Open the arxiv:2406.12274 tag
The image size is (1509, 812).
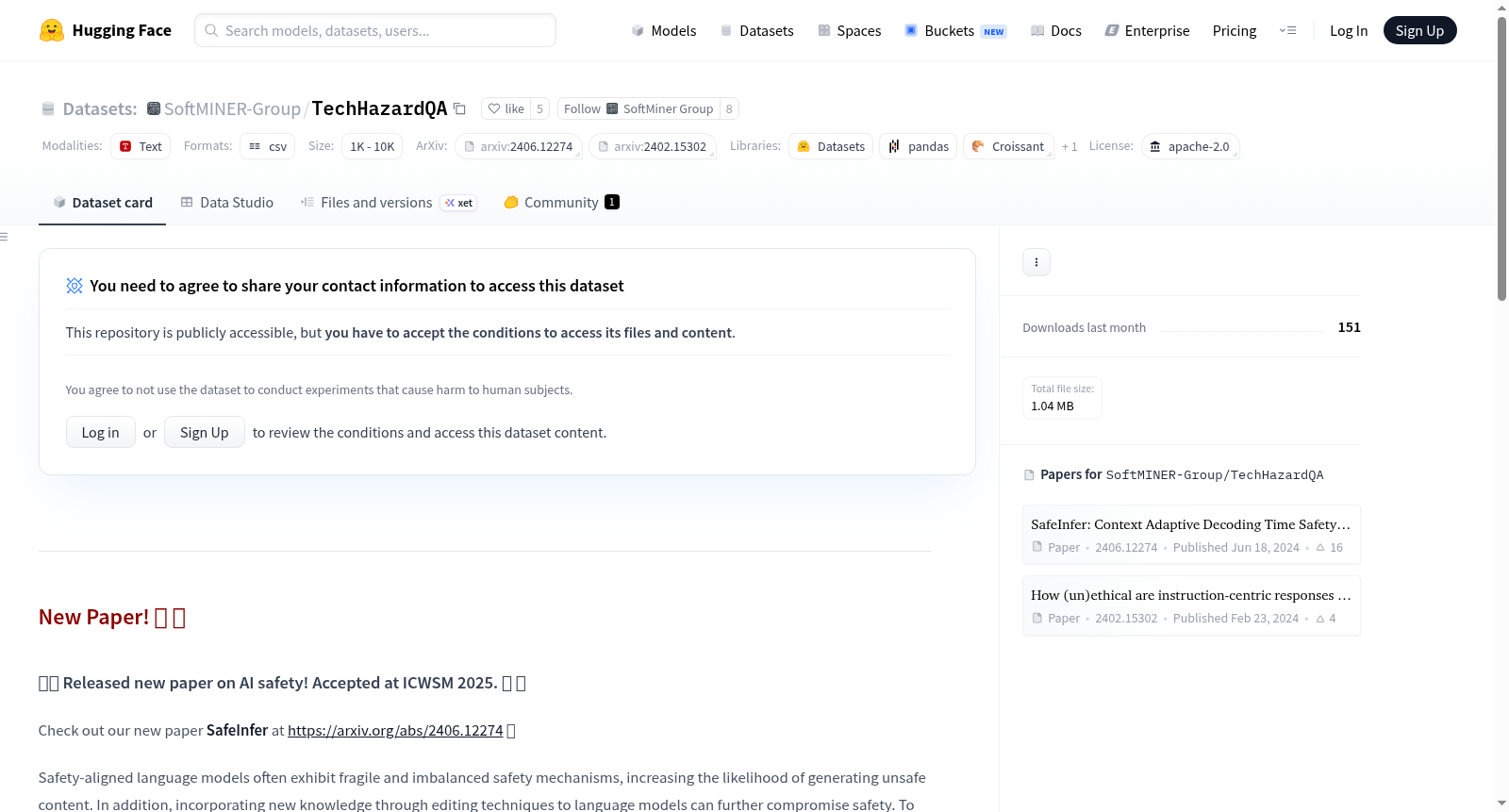pyautogui.click(x=520, y=146)
